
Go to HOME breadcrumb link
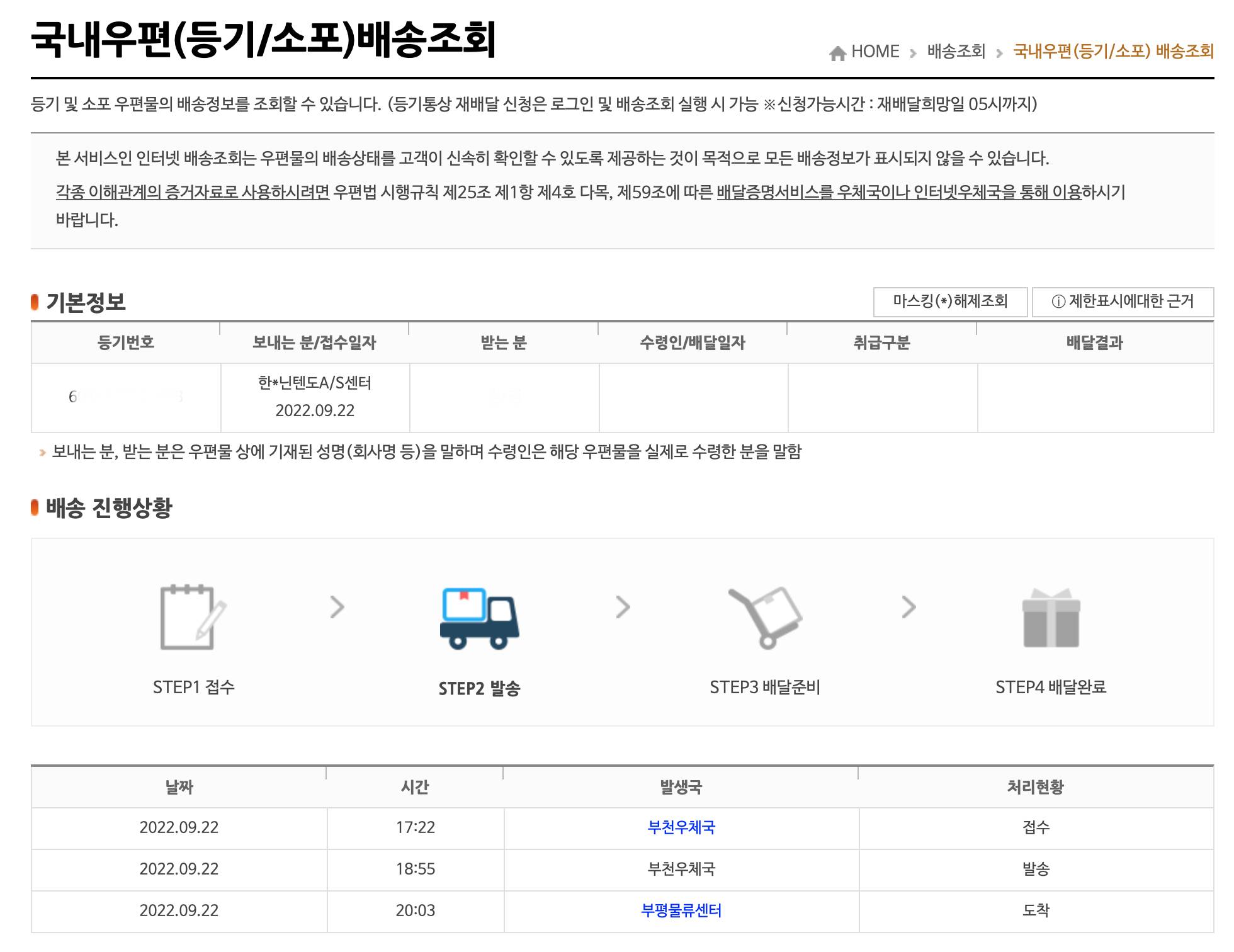coord(875,52)
